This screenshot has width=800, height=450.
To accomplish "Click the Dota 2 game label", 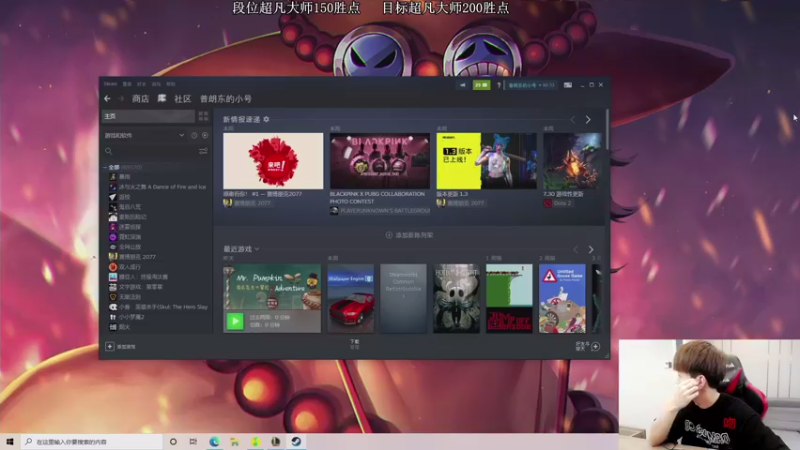I will coord(558,203).
